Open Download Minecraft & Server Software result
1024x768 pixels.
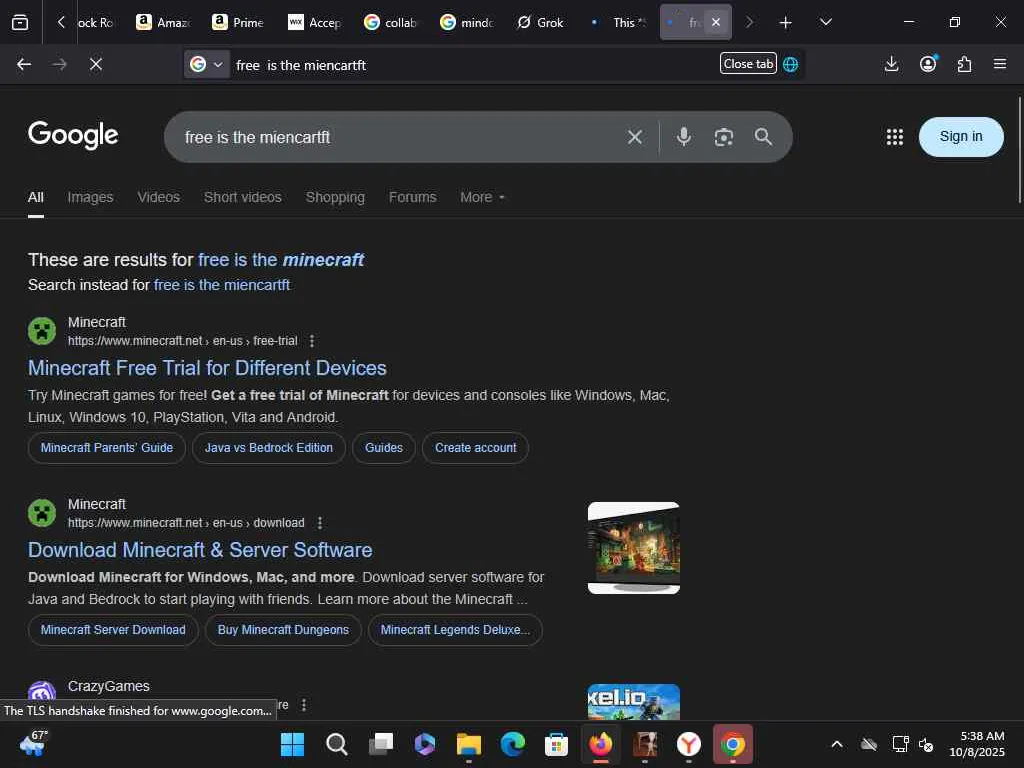click(x=200, y=550)
